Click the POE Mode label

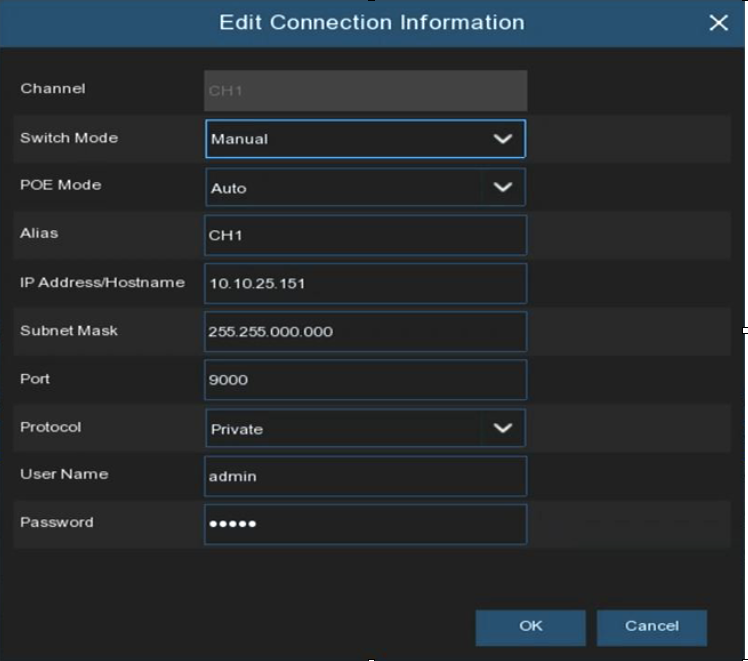pyautogui.click(x=61, y=185)
